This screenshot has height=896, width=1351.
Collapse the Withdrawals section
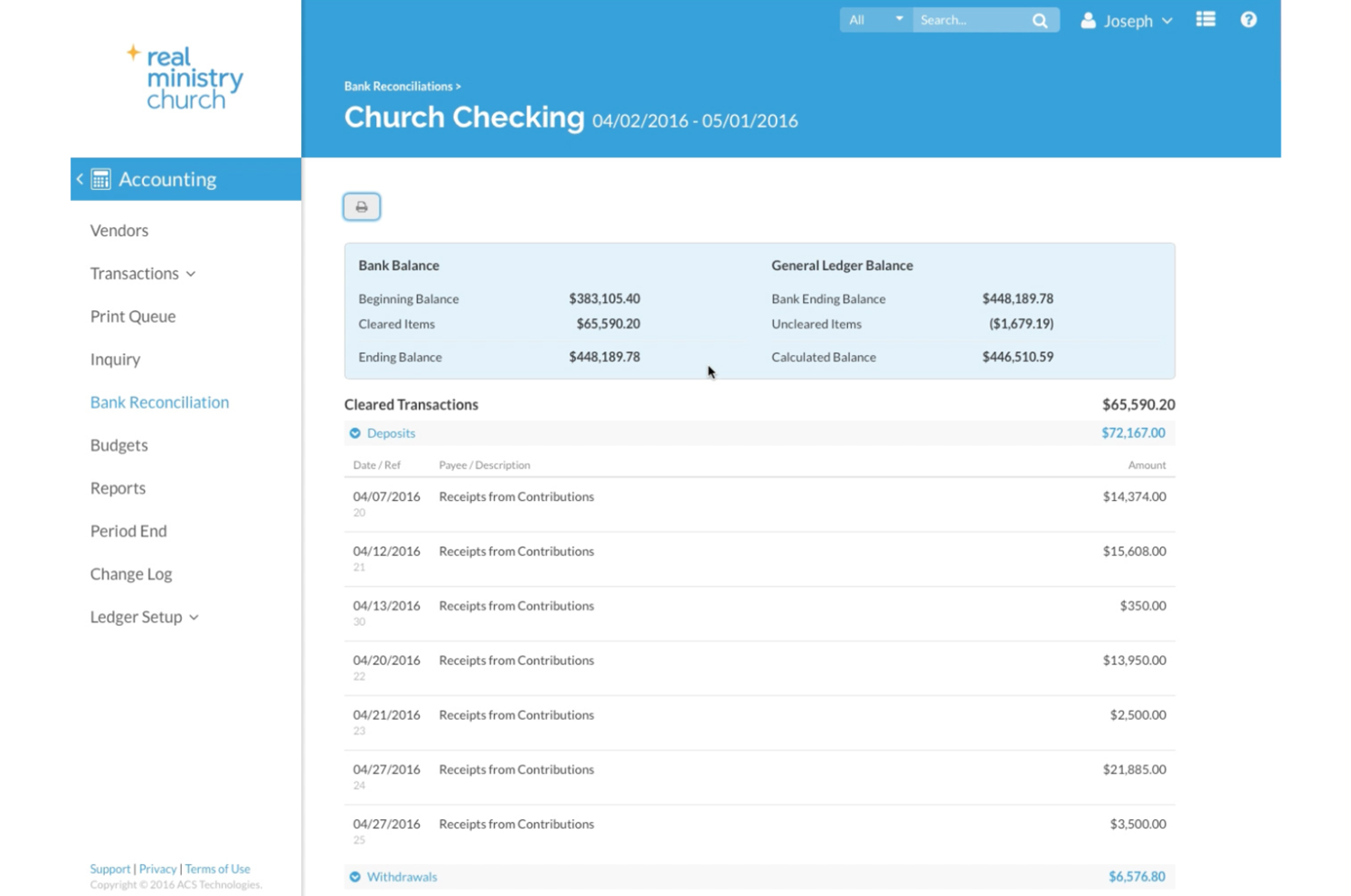(x=355, y=877)
